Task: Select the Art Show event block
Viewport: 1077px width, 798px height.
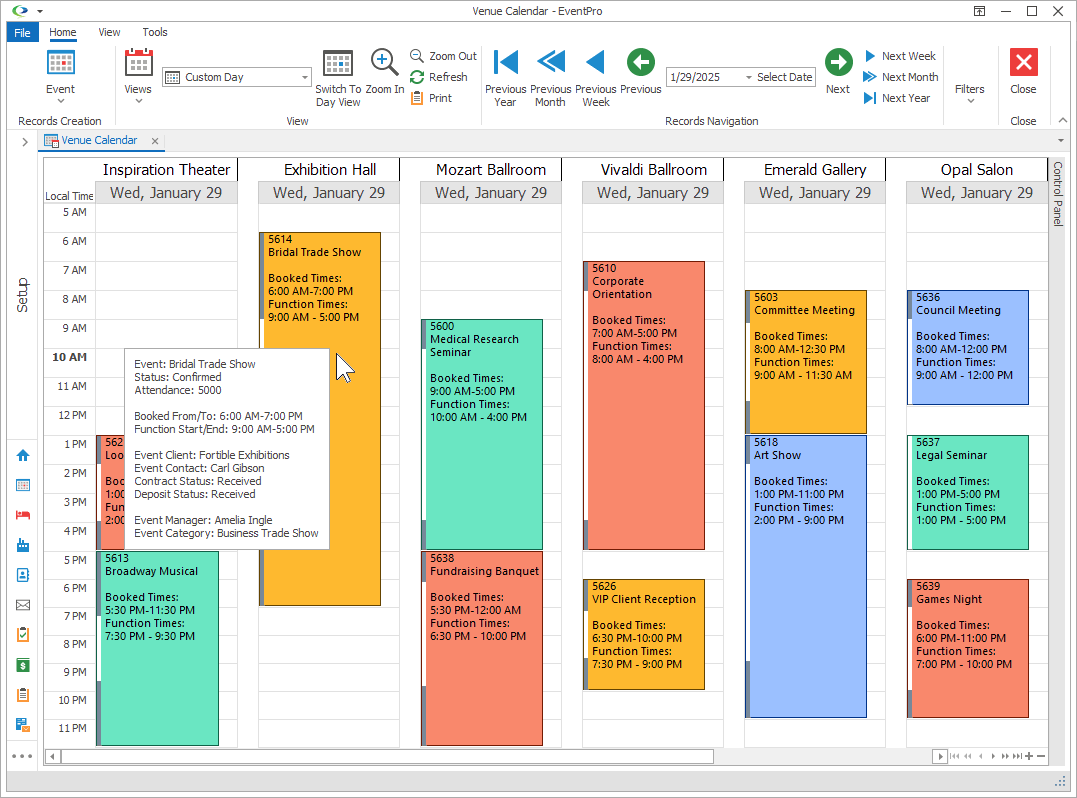Action: [806, 577]
